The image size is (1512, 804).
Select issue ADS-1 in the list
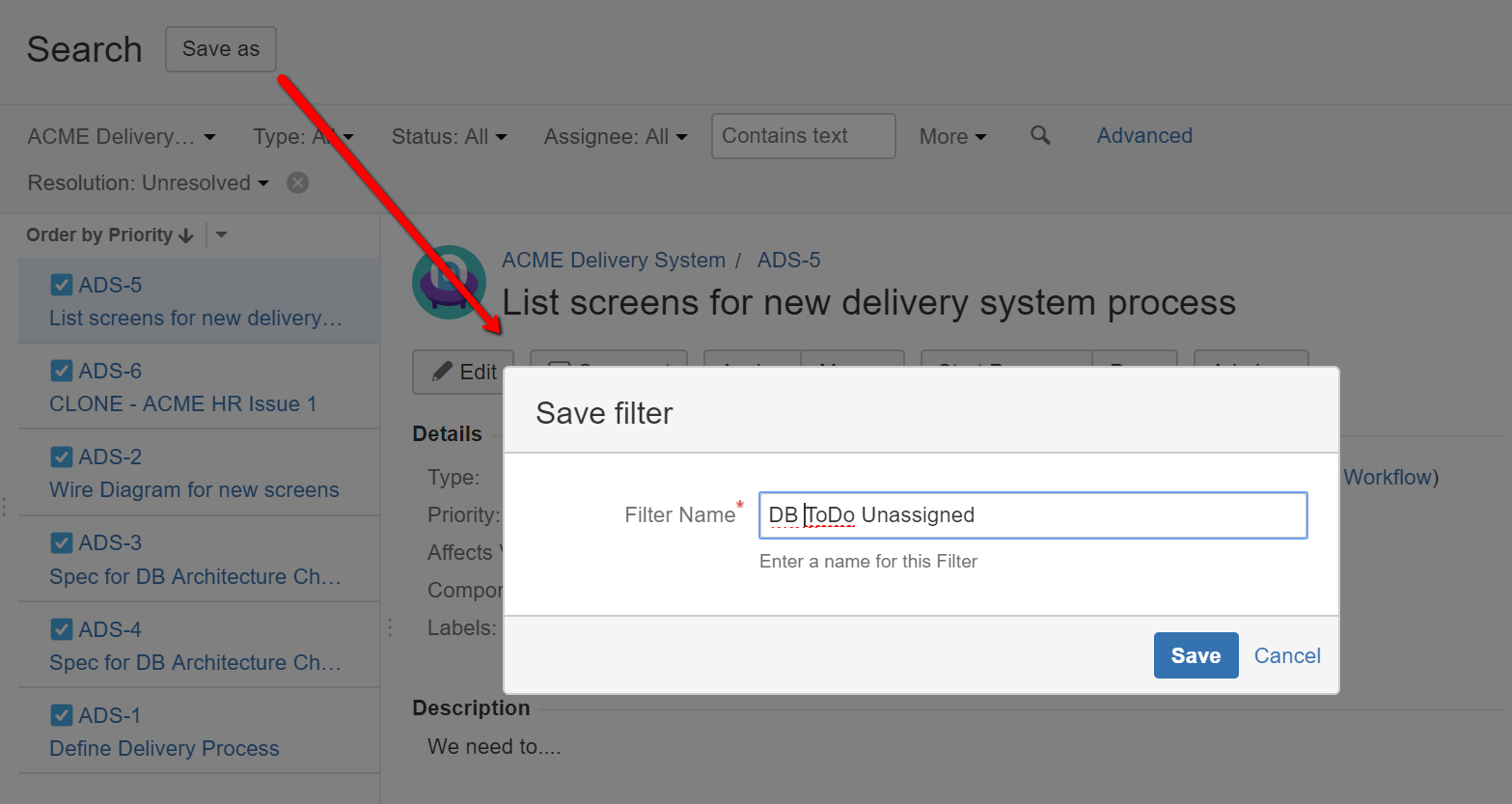coord(110,715)
